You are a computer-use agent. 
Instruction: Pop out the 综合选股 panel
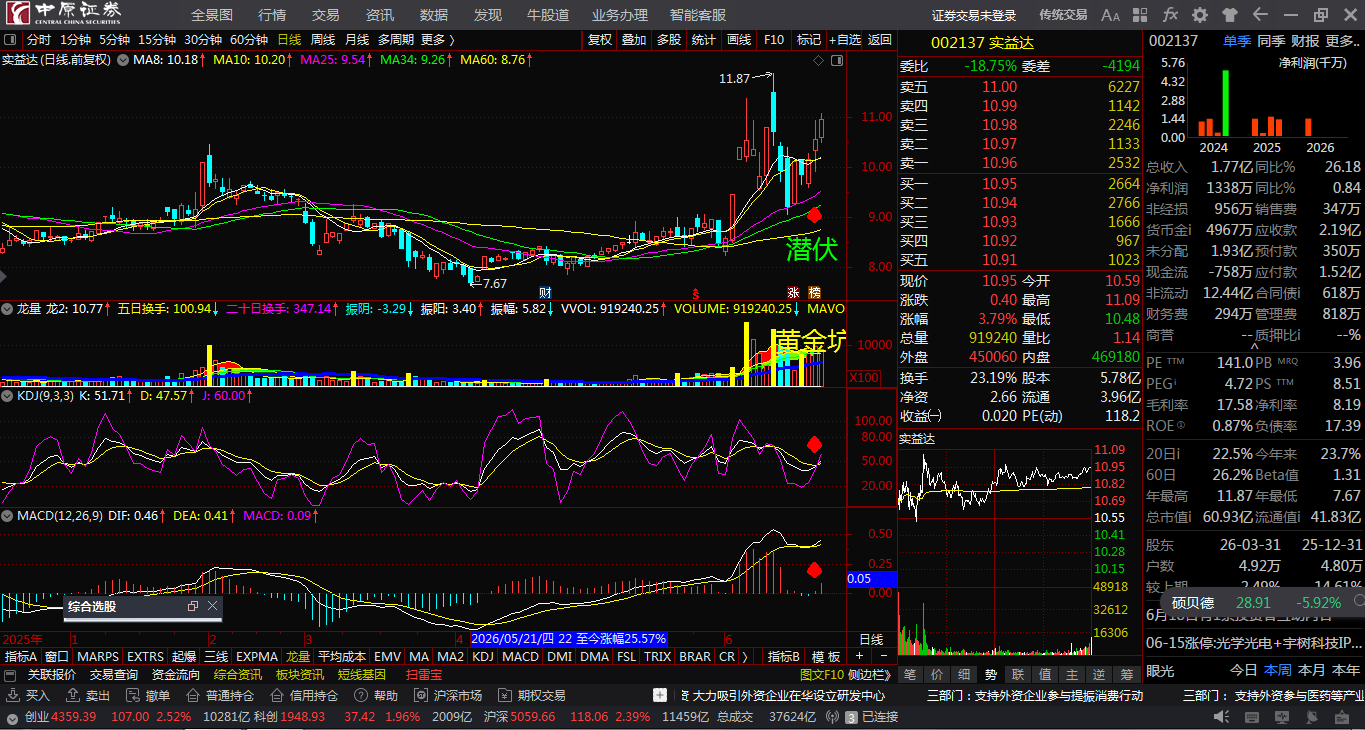click(x=193, y=606)
